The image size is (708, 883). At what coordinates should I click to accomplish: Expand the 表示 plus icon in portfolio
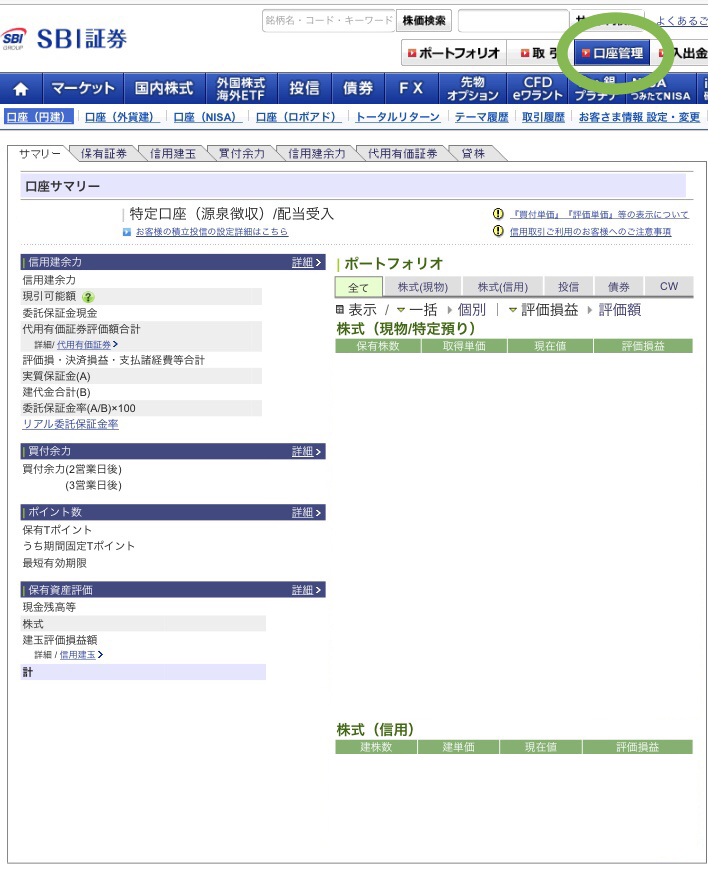pyautogui.click(x=340, y=309)
